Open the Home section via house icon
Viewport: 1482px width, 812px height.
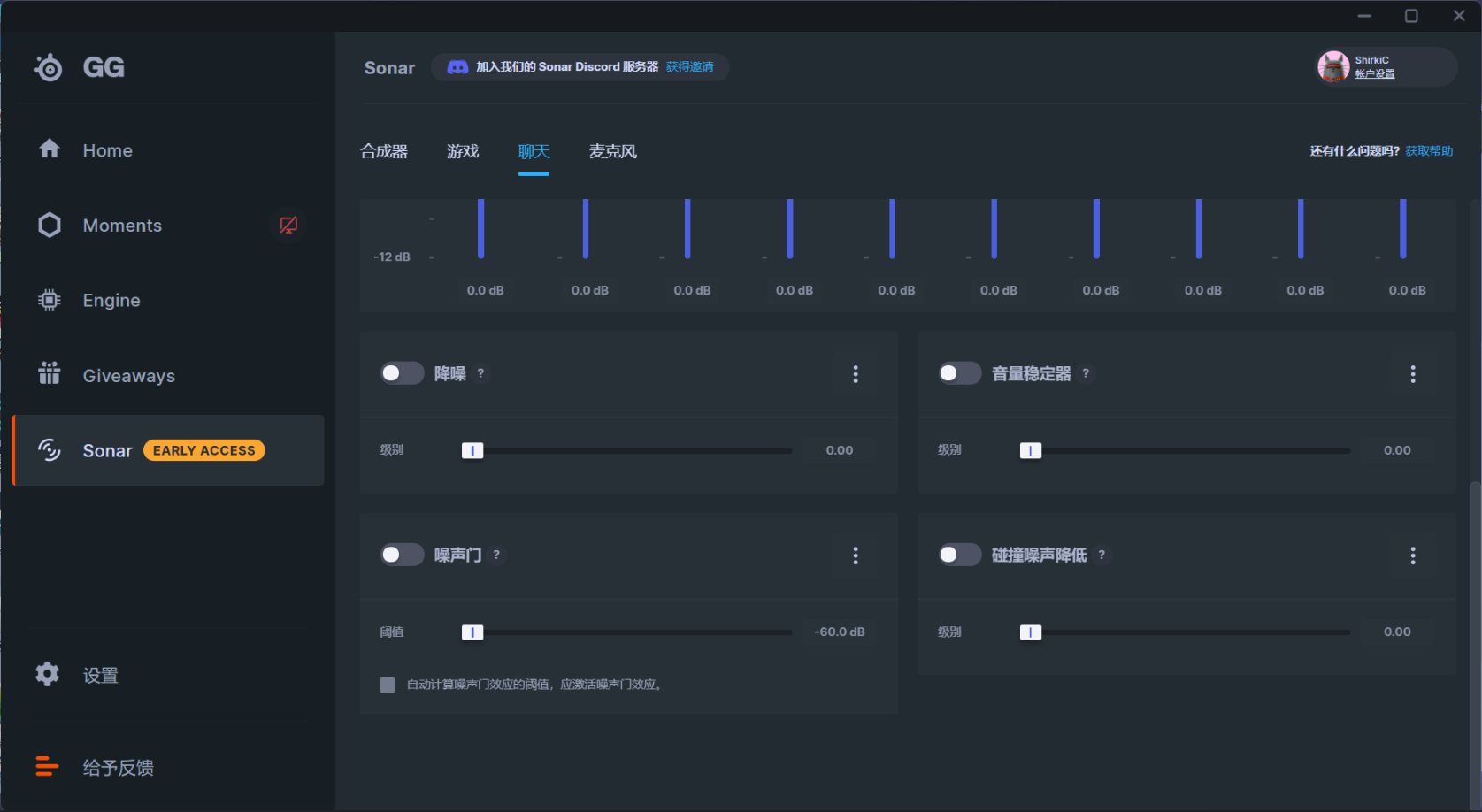[50, 149]
